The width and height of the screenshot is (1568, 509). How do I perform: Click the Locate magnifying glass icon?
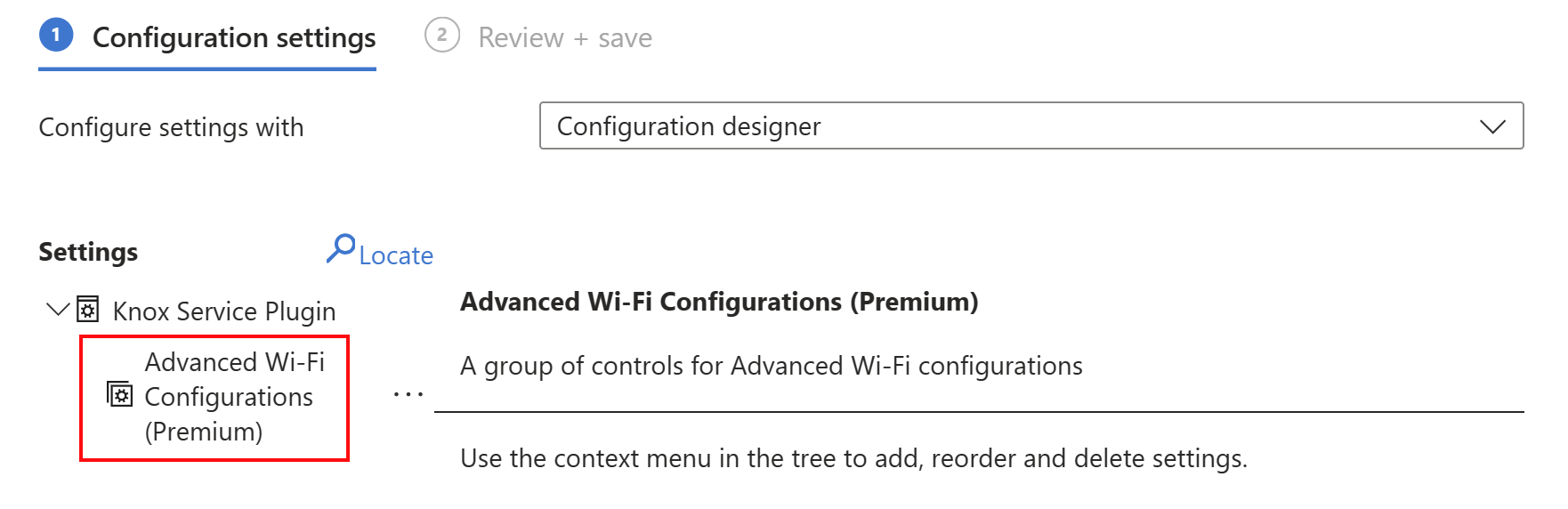341,248
